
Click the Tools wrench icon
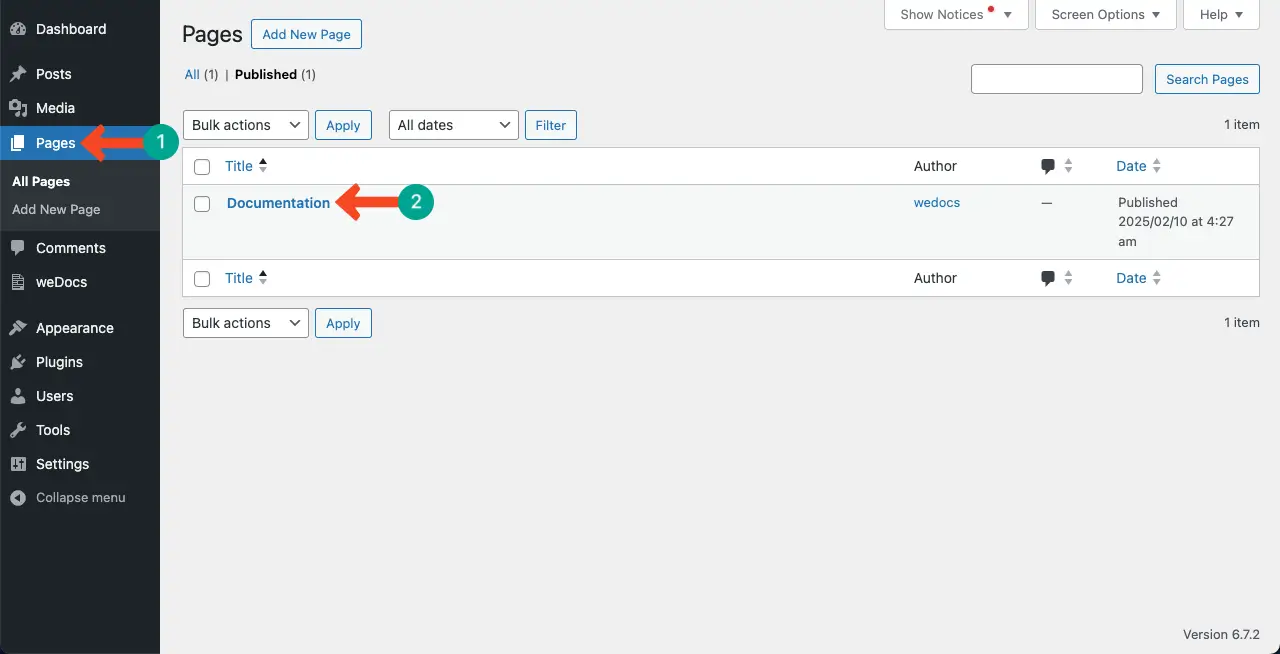point(18,430)
